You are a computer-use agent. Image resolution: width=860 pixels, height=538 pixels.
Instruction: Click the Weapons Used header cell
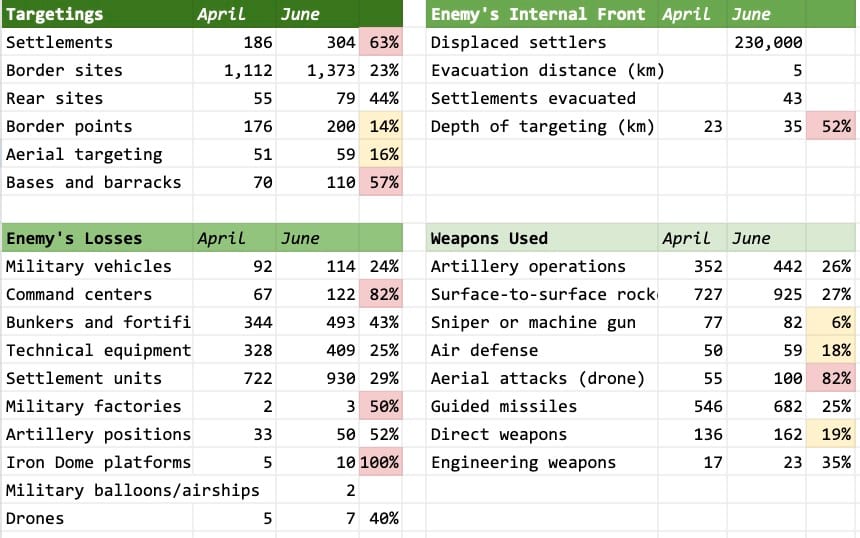click(542, 238)
